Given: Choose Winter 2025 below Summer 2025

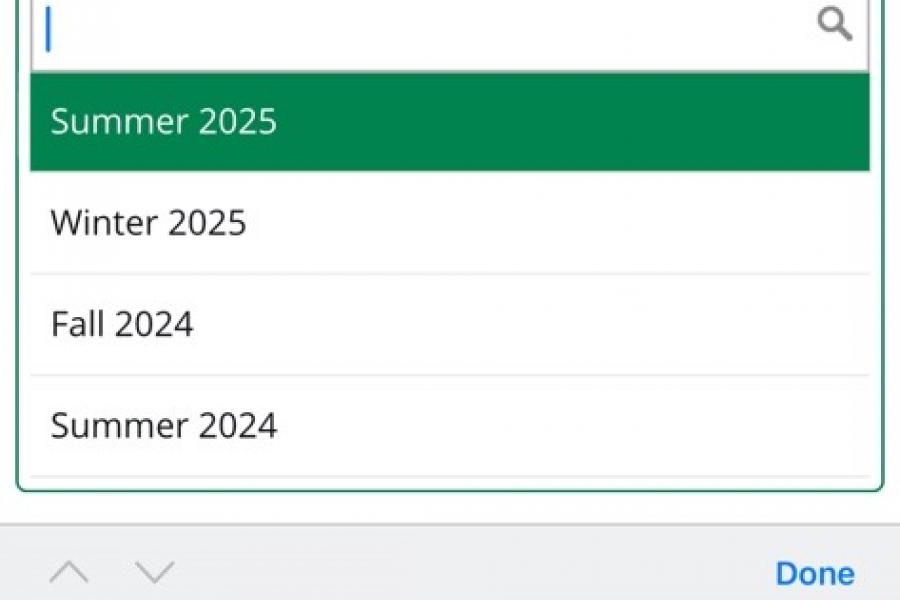Looking at the screenshot, I should (450, 222).
